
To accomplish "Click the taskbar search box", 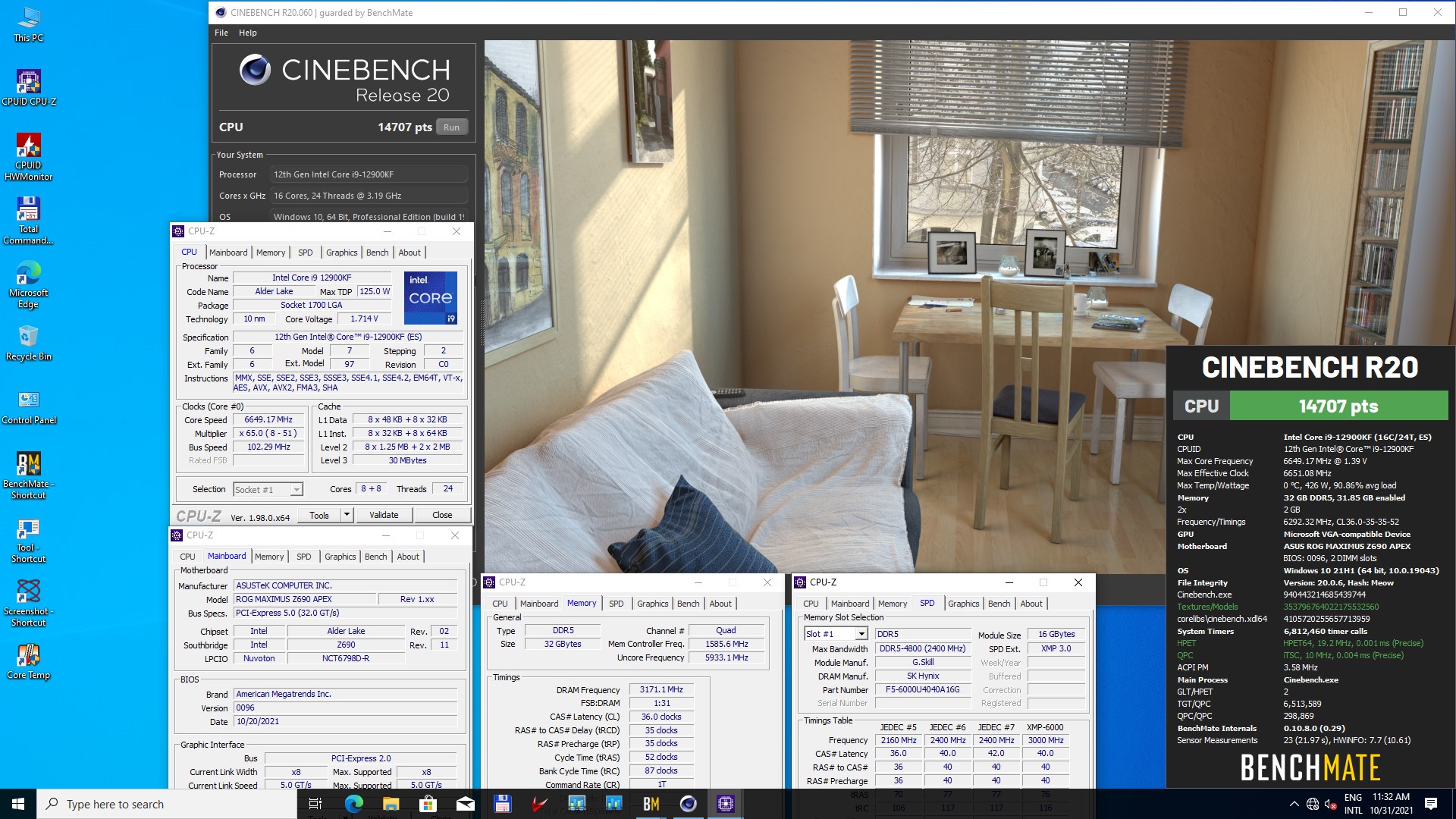I will tap(167, 804).
